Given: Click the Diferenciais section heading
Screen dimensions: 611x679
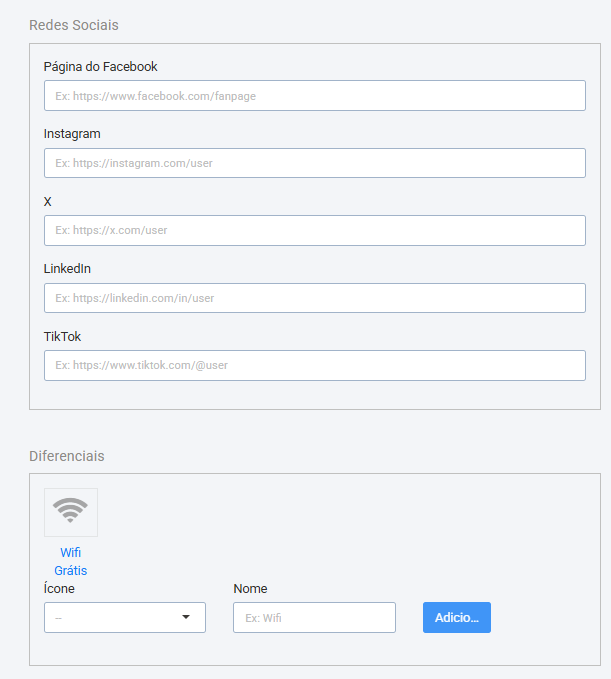Looking at the screenshot, I should 67,456.
